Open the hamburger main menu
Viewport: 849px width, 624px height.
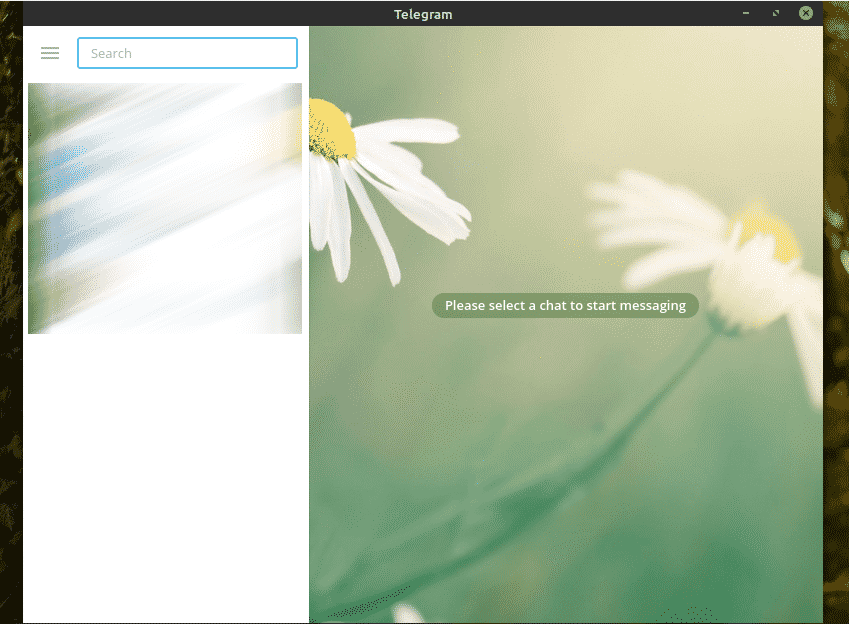pyautogui.click(x=50, y=53)
